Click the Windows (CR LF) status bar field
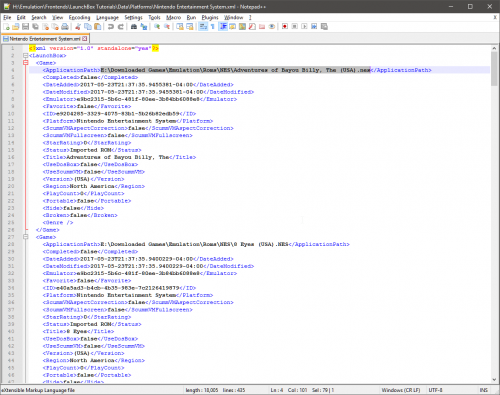Image resolution: width=500 pixels, height=395 pixels. coord(401,390)
